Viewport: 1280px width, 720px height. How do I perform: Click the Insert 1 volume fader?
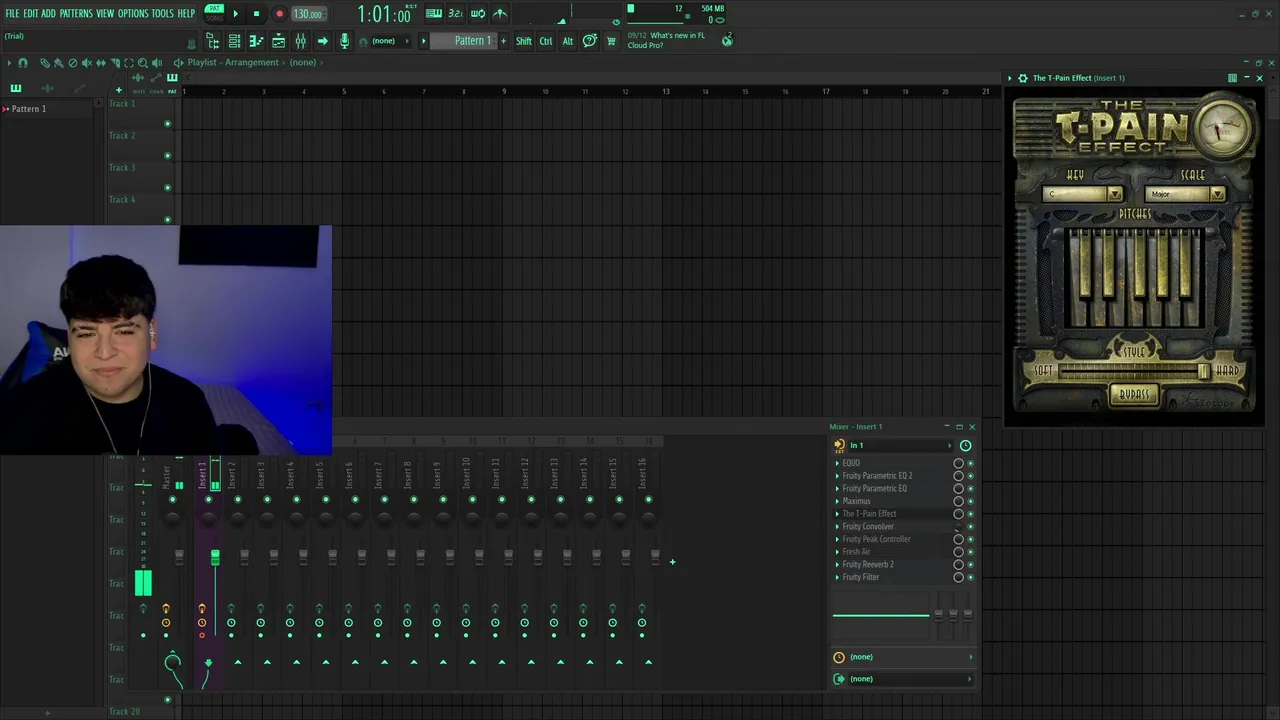pos(215,558)
